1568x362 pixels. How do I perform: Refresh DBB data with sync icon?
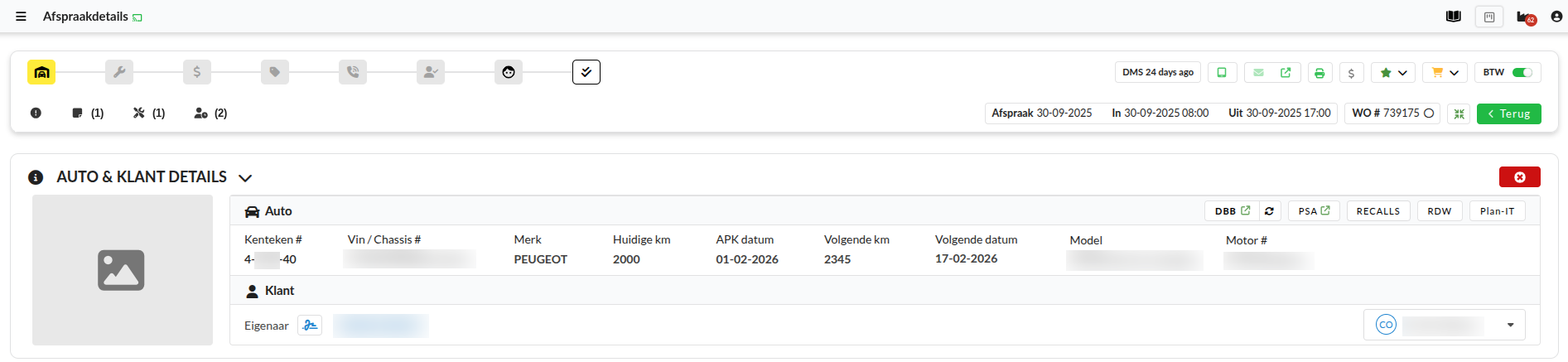[x=1269, y=211]
